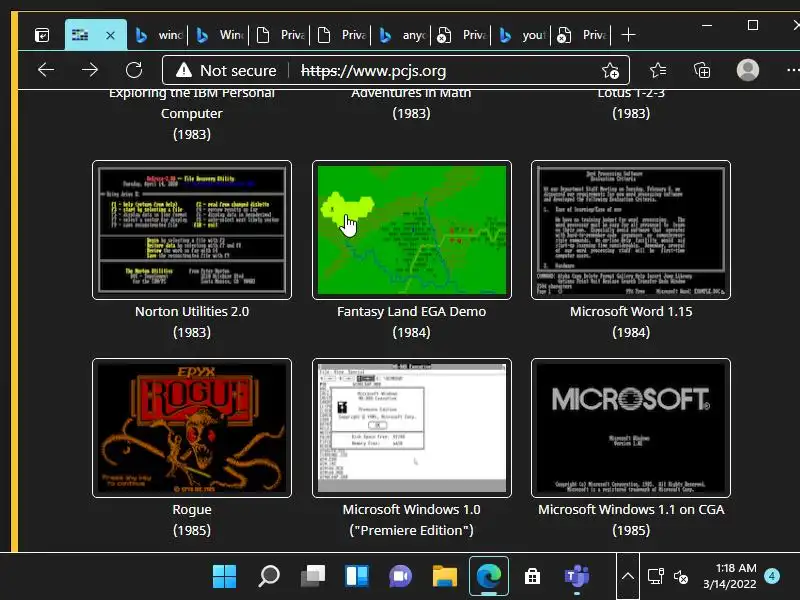Screen dimensions: 800x600
Task: Open the Windows Start menu
Action: [x=224, y=577]
